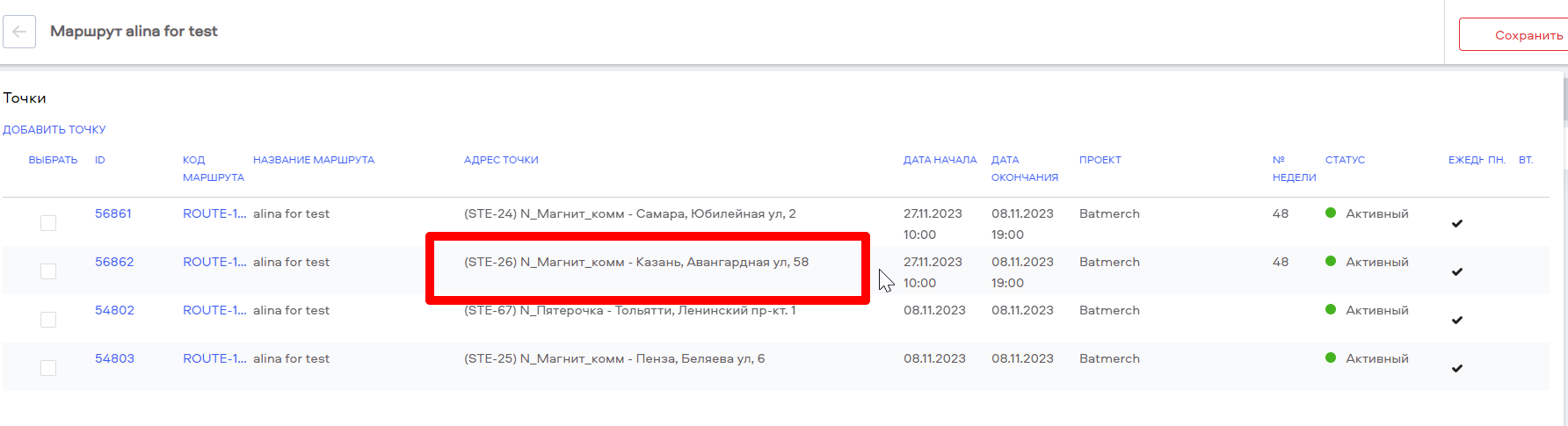This screenshot has width=1568, height=426.
Task: Click the ЕЖЕДН column header
Action: (x=1465, y=160)
